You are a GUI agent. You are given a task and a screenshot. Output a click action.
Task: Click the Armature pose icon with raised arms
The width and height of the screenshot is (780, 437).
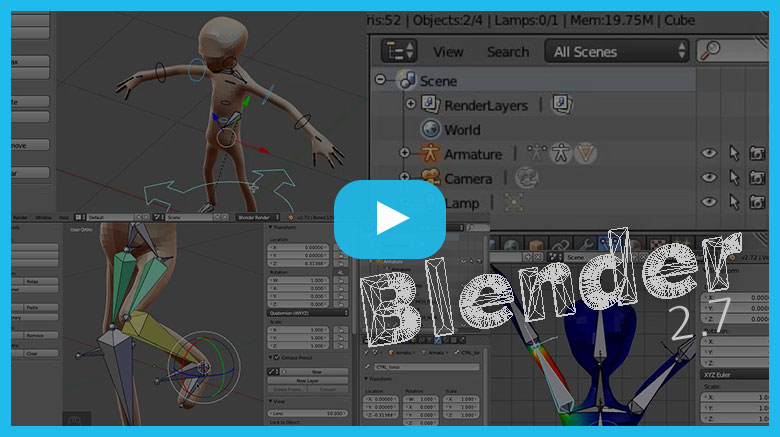(536, 153)
